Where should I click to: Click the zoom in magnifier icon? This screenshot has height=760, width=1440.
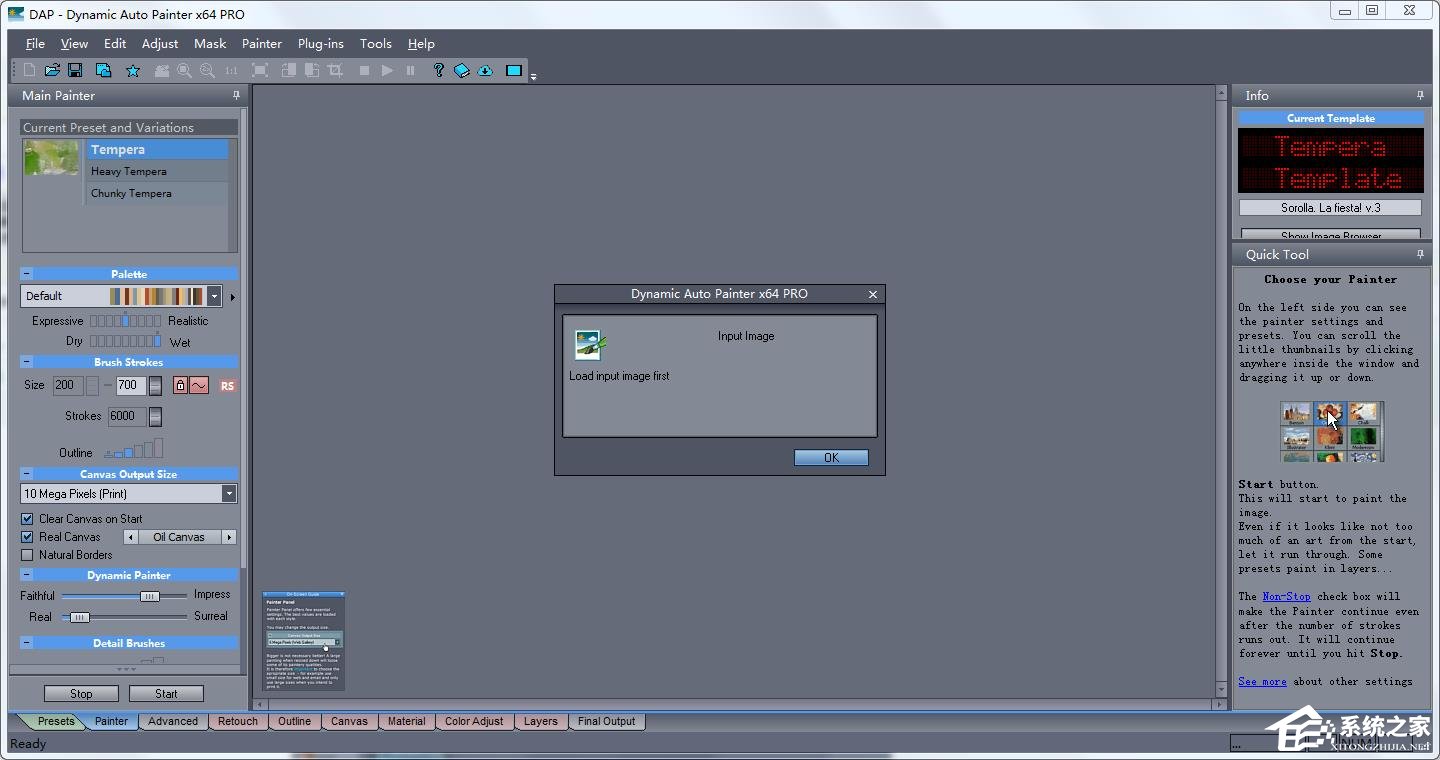click(x=185, y=70)
